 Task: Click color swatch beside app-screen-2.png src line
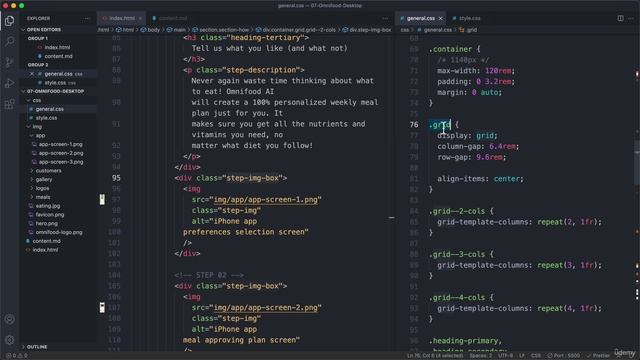(x=102, y=308)
